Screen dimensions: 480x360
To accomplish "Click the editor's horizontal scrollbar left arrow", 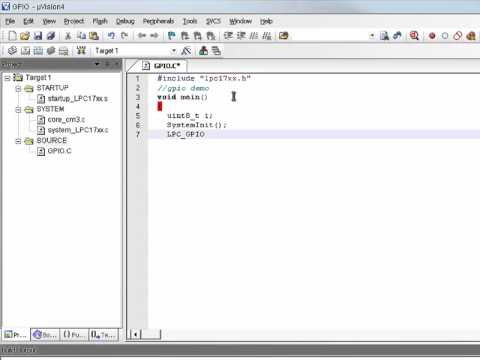I will [135, 334].
